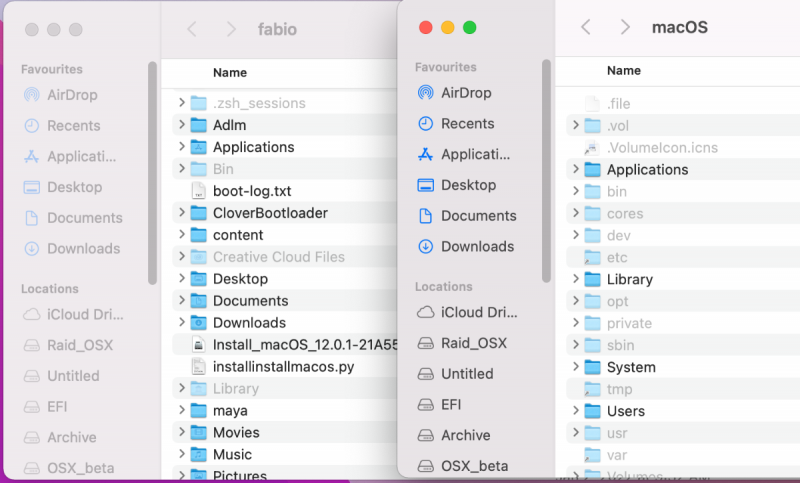Expand the maya folder in fabio window

coord(182,410)
